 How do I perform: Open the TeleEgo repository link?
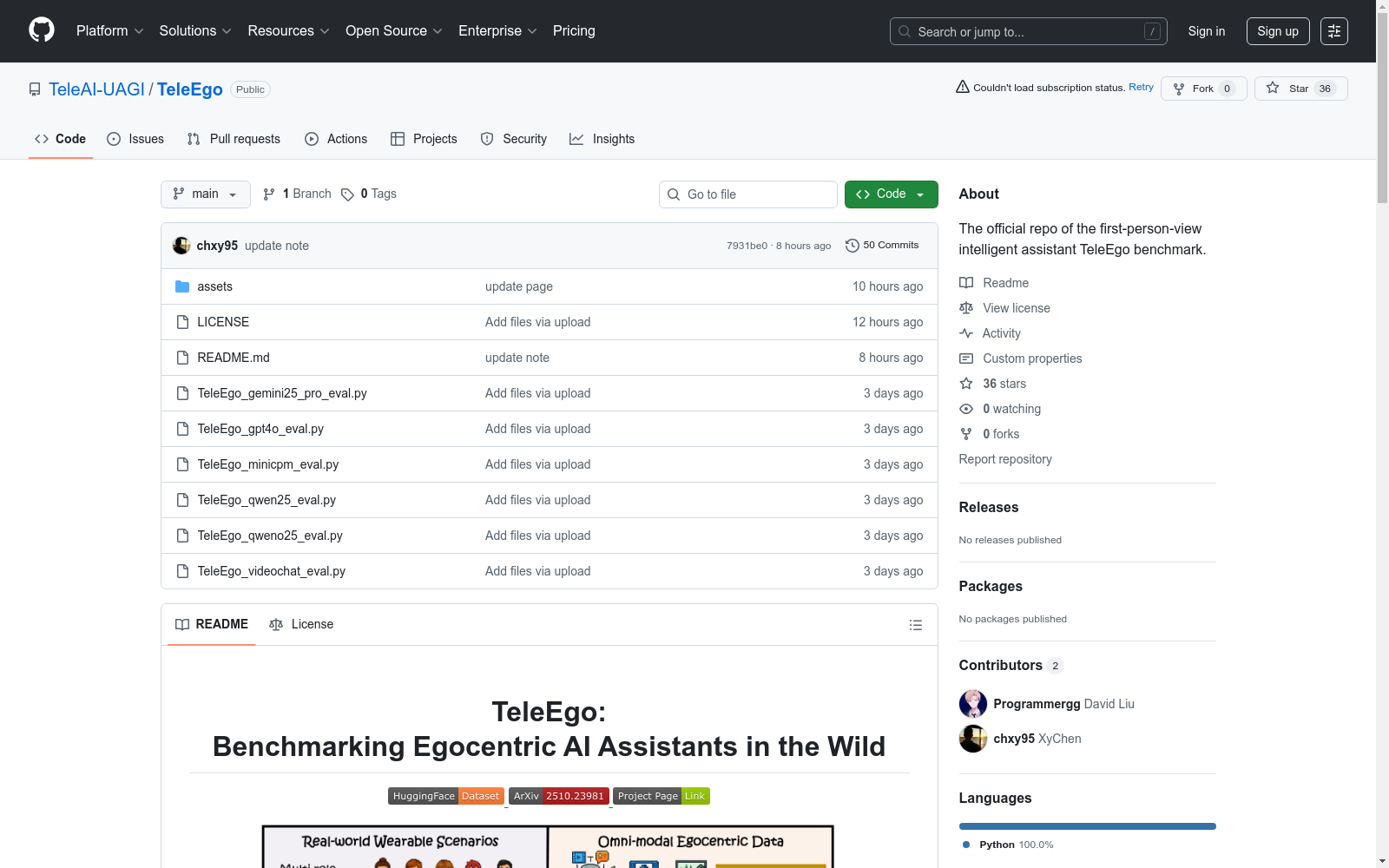coord(190,89)
